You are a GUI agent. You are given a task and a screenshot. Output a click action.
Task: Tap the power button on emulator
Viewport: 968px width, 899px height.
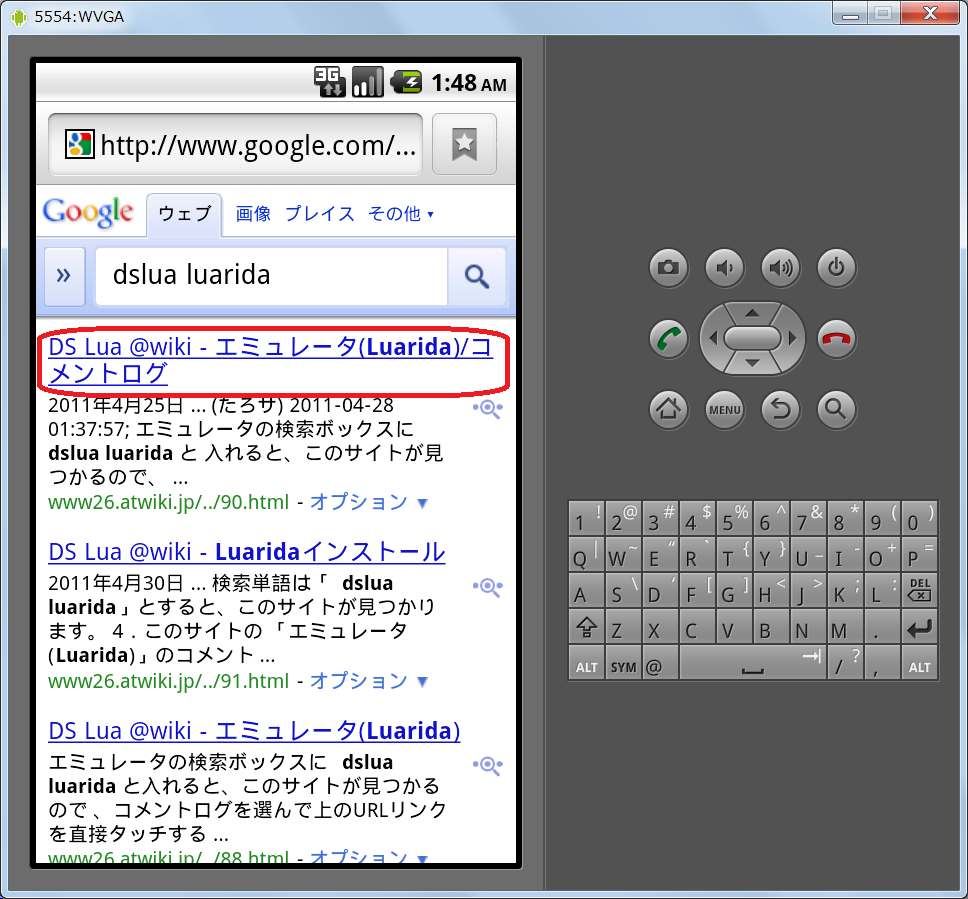click(836, 267)
